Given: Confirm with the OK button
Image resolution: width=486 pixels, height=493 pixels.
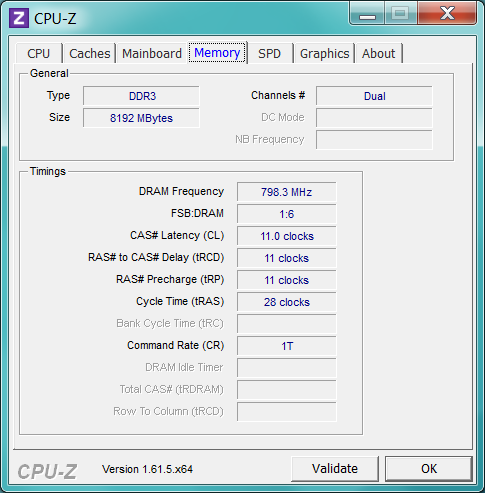Looking at the screenshot, I should [x=429, y=469].
